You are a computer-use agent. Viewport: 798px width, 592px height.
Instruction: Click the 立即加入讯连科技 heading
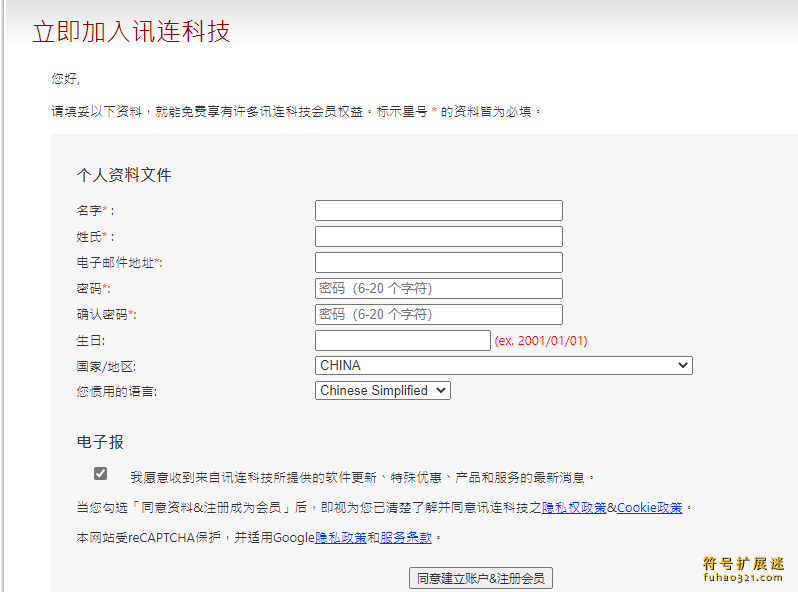point(131,32)
